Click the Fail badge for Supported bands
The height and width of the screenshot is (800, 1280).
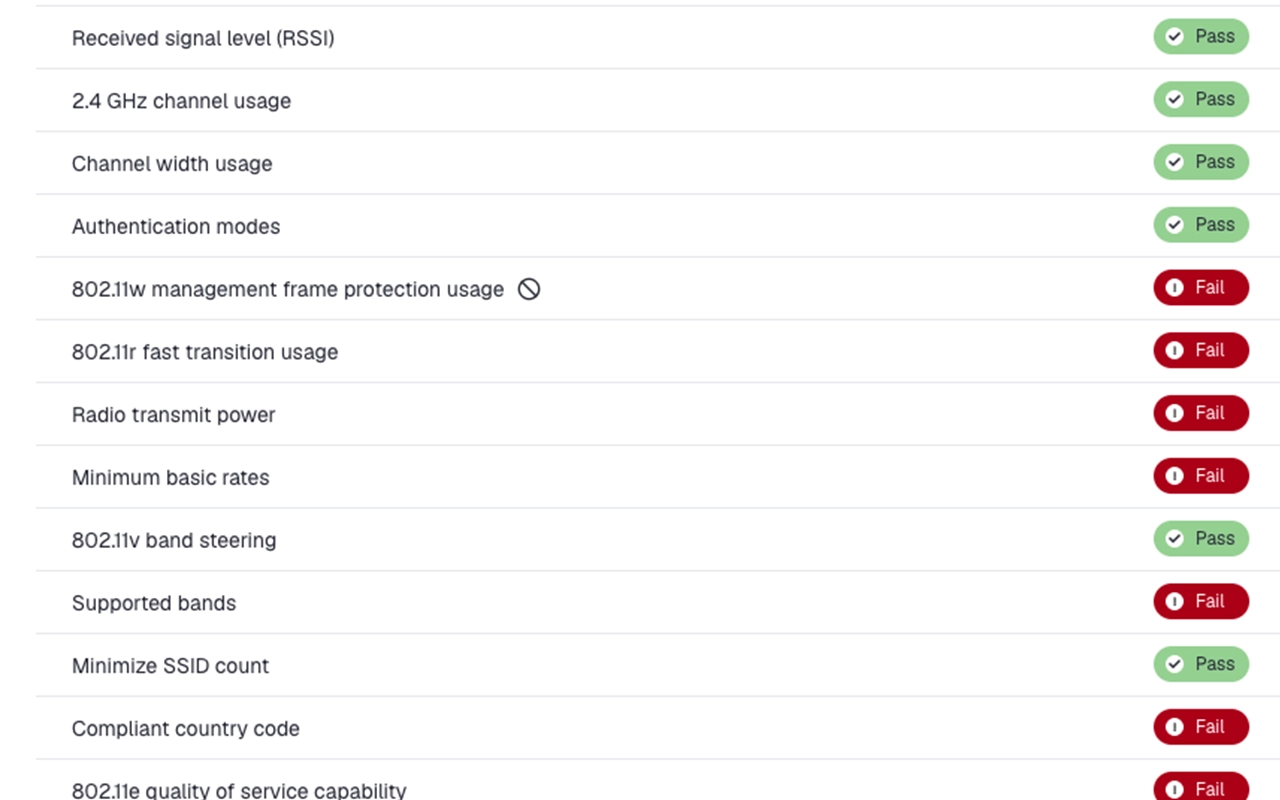[x=1201, y=602]
